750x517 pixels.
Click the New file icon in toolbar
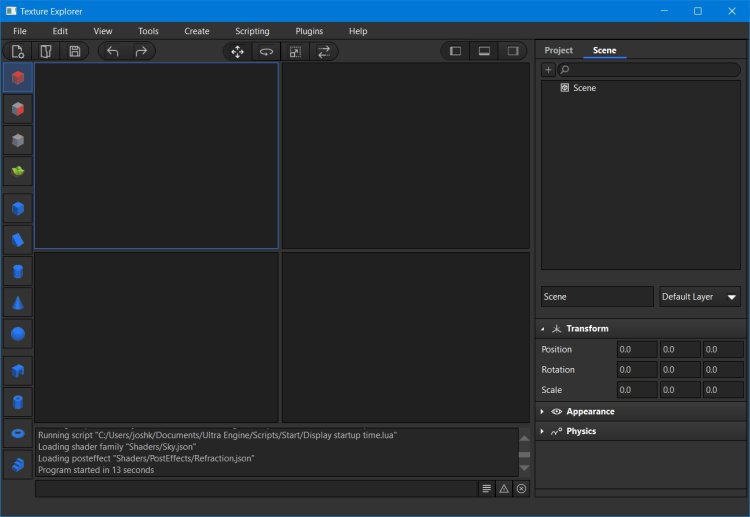18,51
